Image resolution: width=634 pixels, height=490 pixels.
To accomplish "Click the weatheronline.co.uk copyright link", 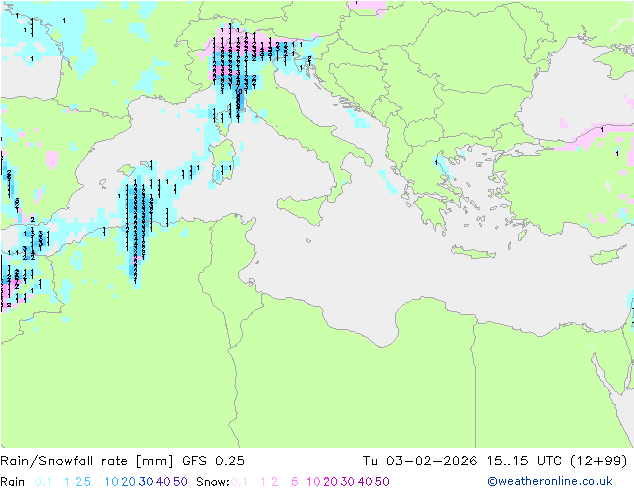I will (x=550, y=481).
